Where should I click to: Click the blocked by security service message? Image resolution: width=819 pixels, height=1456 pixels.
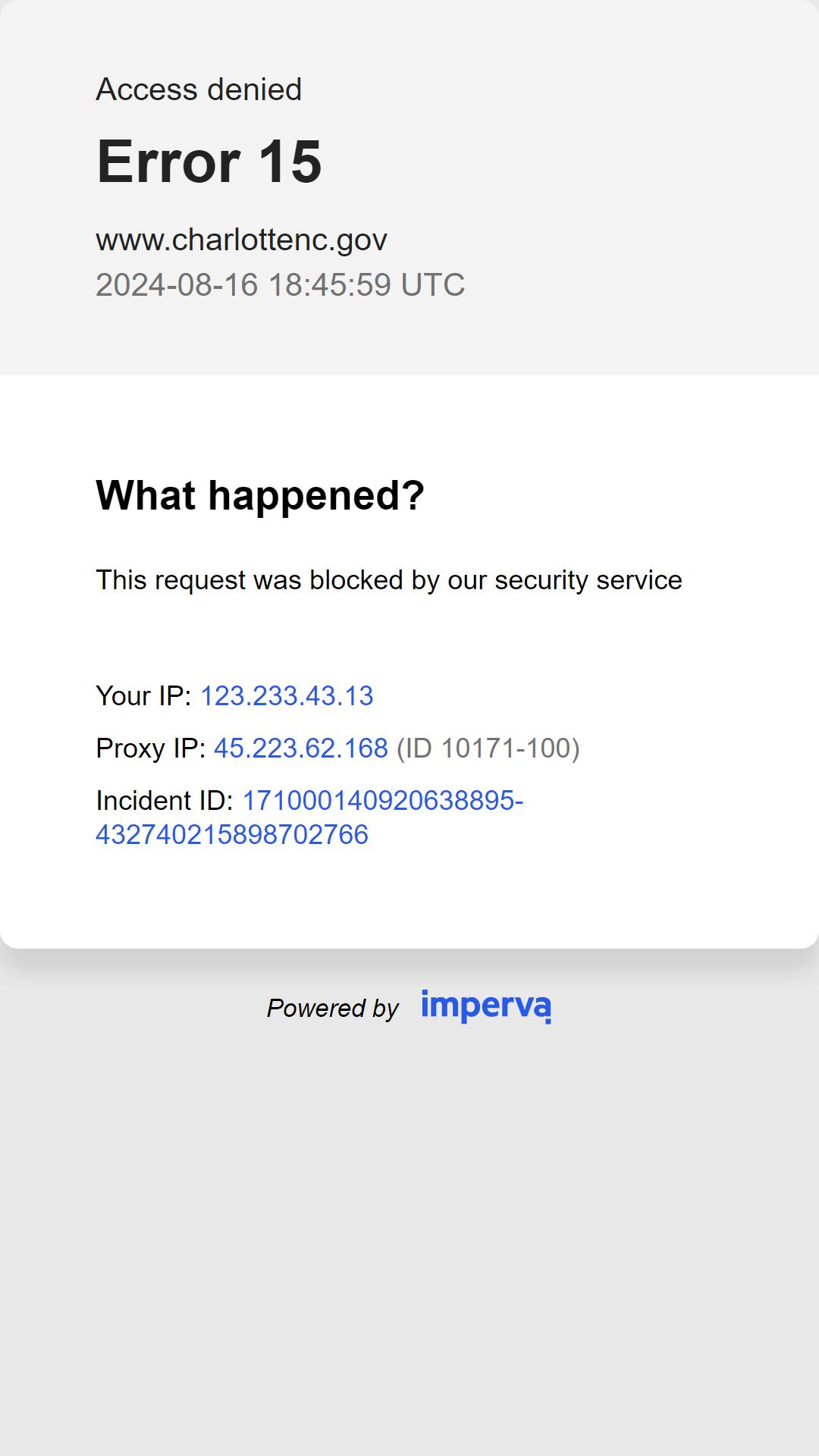point(389,580)
